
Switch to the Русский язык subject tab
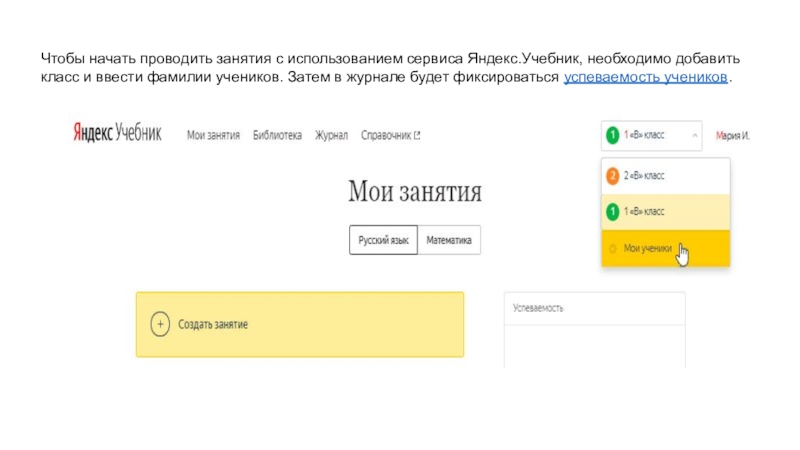click(383, 241)
